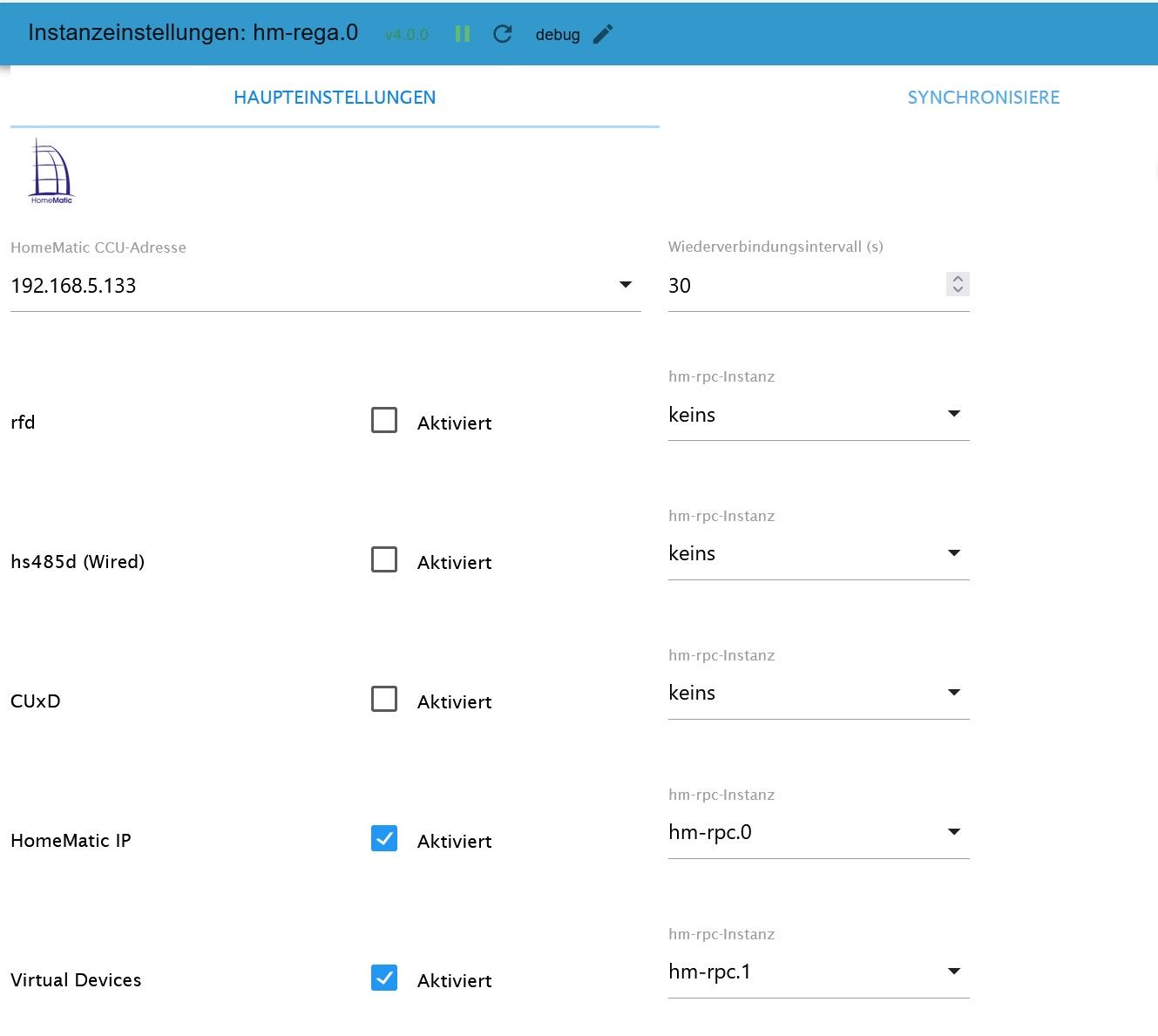The image size is (1158, 1036).
Task: Enable the rfd Aktiviert checkbox
Action: 384,420
